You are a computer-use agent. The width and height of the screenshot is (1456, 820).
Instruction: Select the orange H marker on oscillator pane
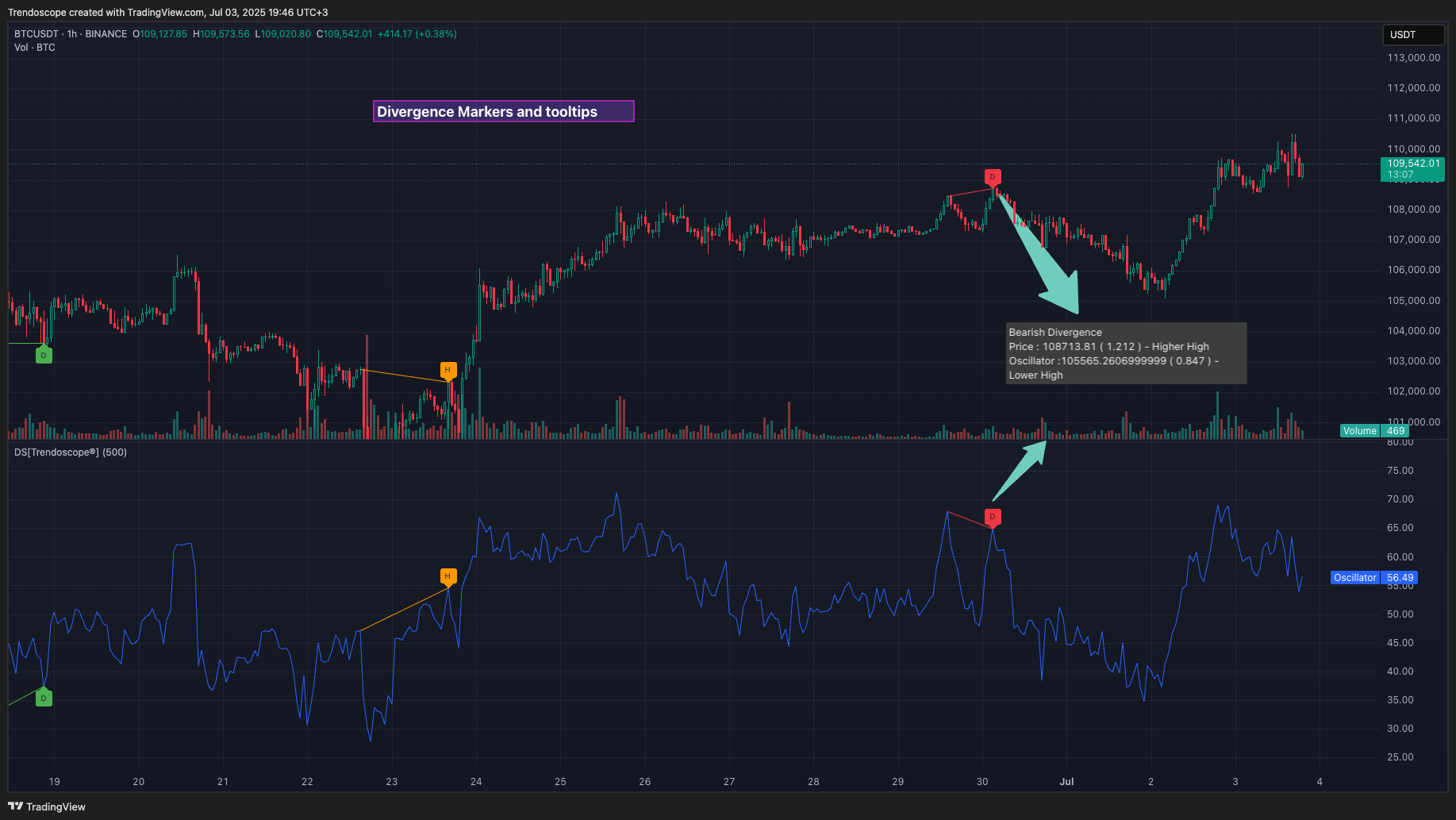click(x=448, y=577)
